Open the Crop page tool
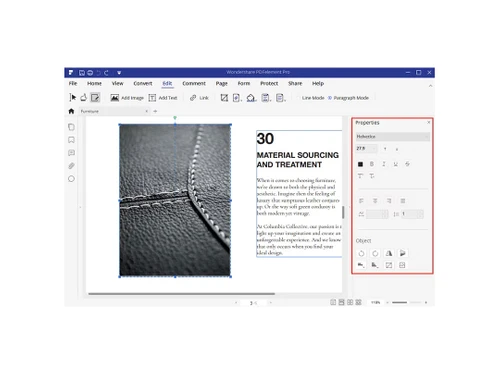Viewport: 500px width, 375px height. 224,98
